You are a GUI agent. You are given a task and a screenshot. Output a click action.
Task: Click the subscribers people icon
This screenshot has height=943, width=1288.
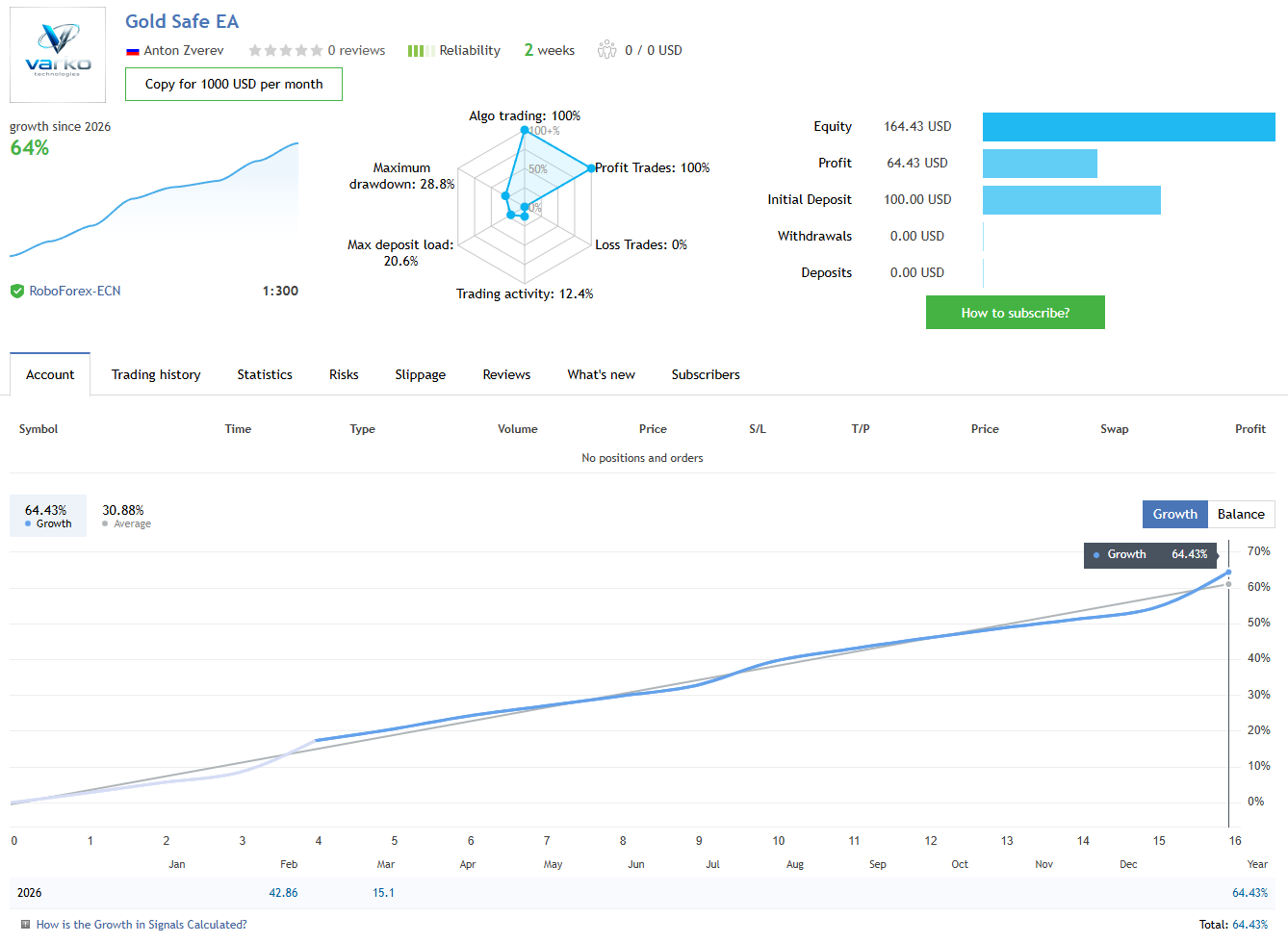(x=606, y=50)
